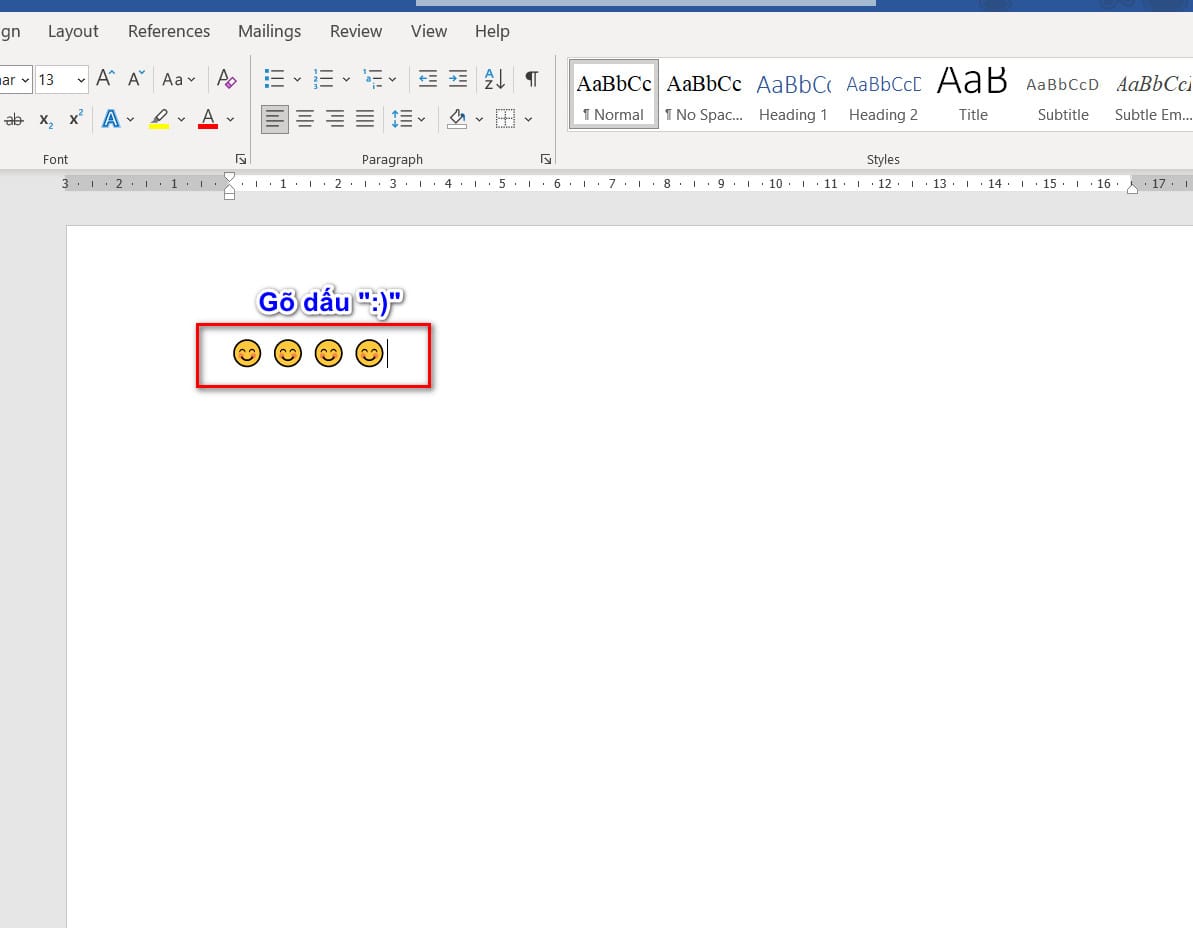Apply the red Font Color swatch
This screenshot has width=1193, height=928.
click(208, 120)
